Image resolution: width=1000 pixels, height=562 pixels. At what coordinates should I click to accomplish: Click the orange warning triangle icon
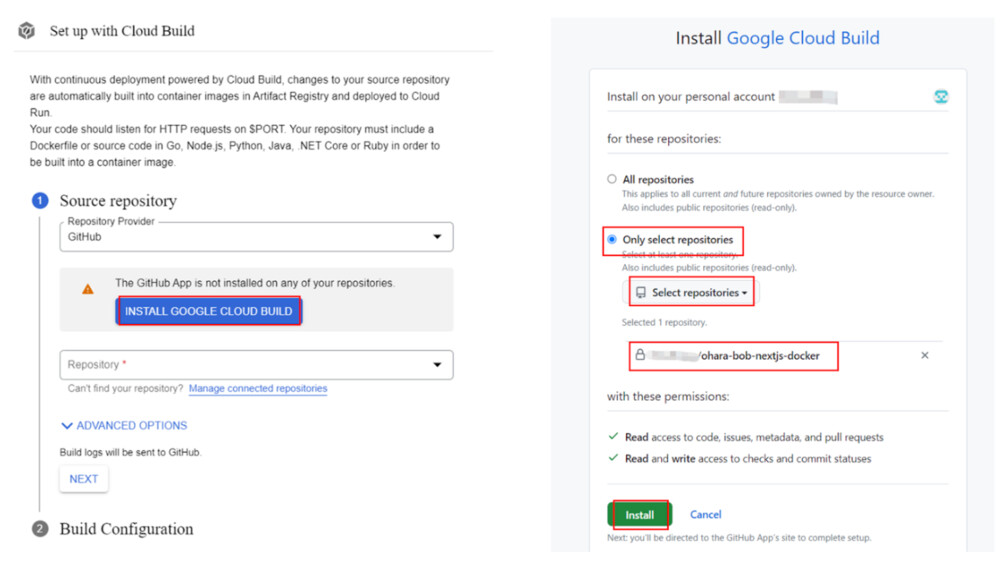(88, 289)
